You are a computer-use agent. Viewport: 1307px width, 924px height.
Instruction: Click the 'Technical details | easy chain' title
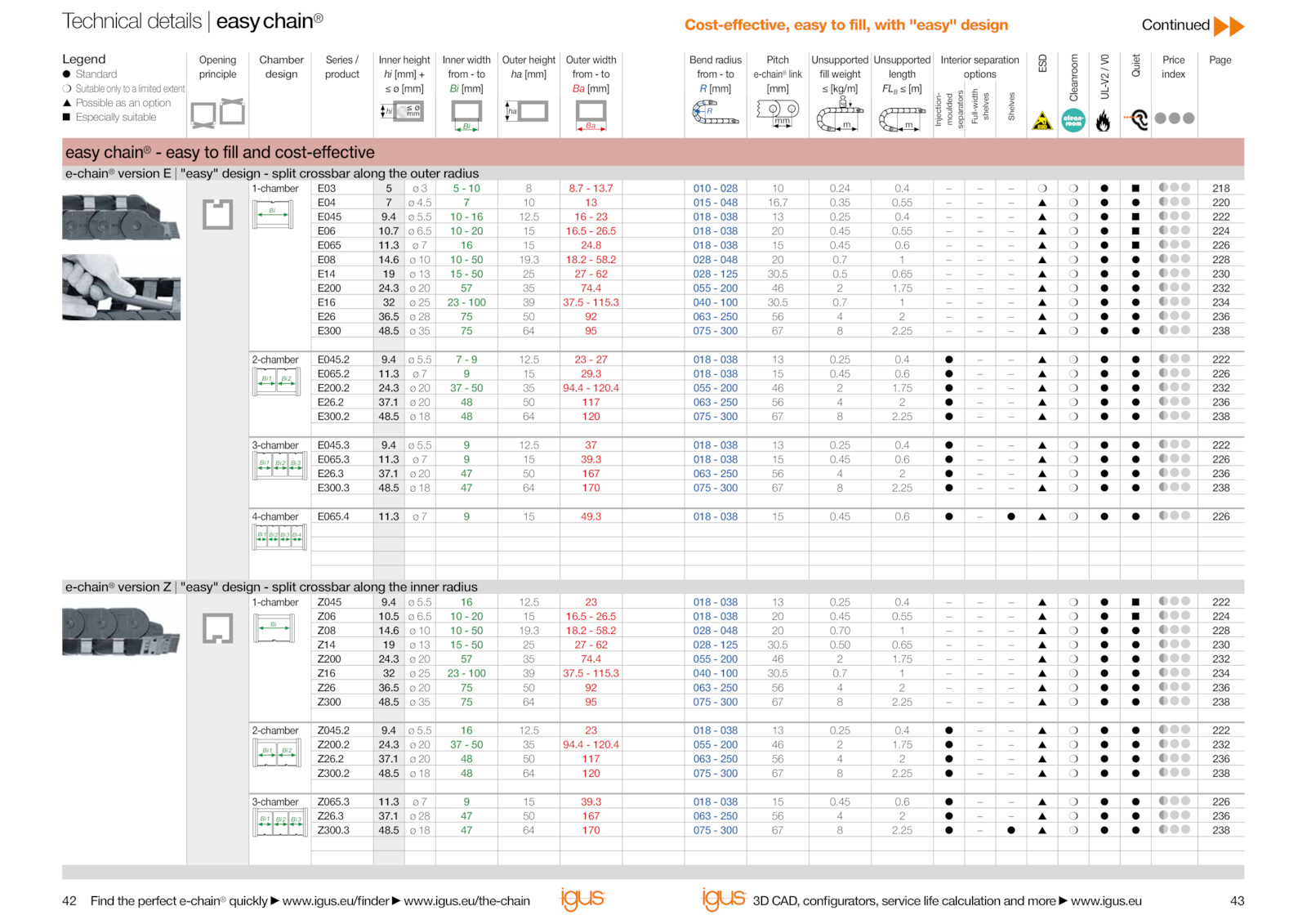[x=193, y=21]
